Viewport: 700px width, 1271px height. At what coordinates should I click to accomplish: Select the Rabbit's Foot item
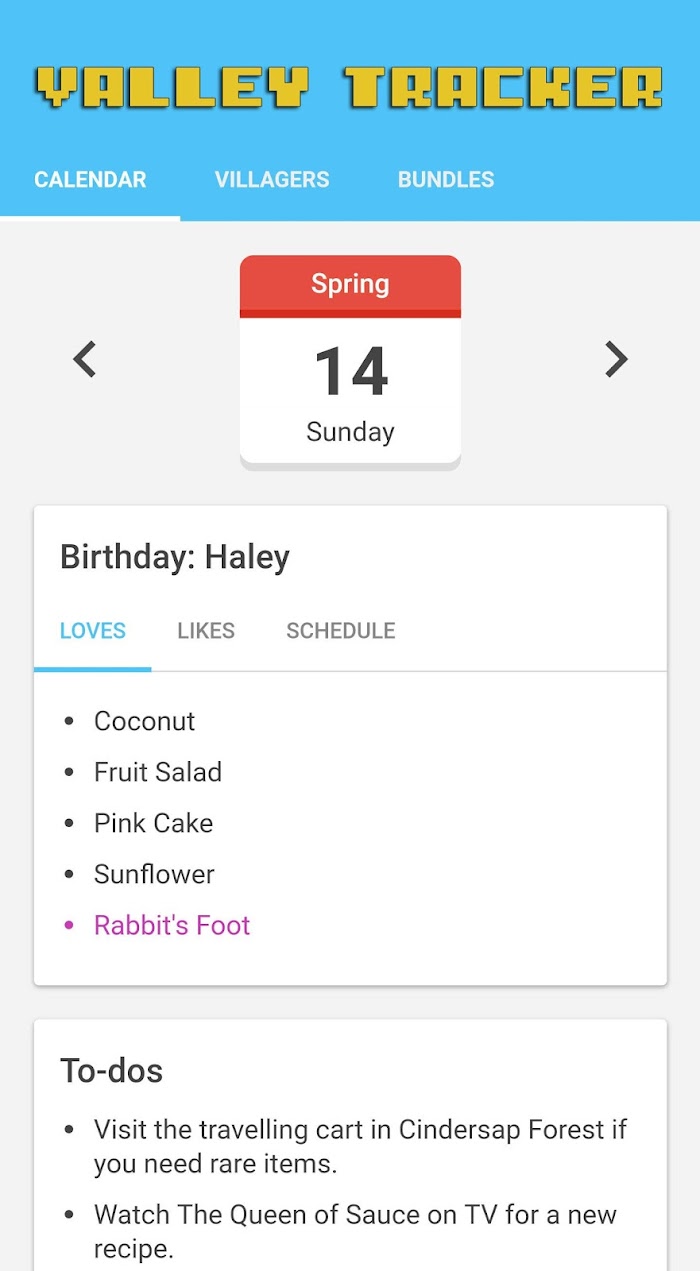(172, 925)
